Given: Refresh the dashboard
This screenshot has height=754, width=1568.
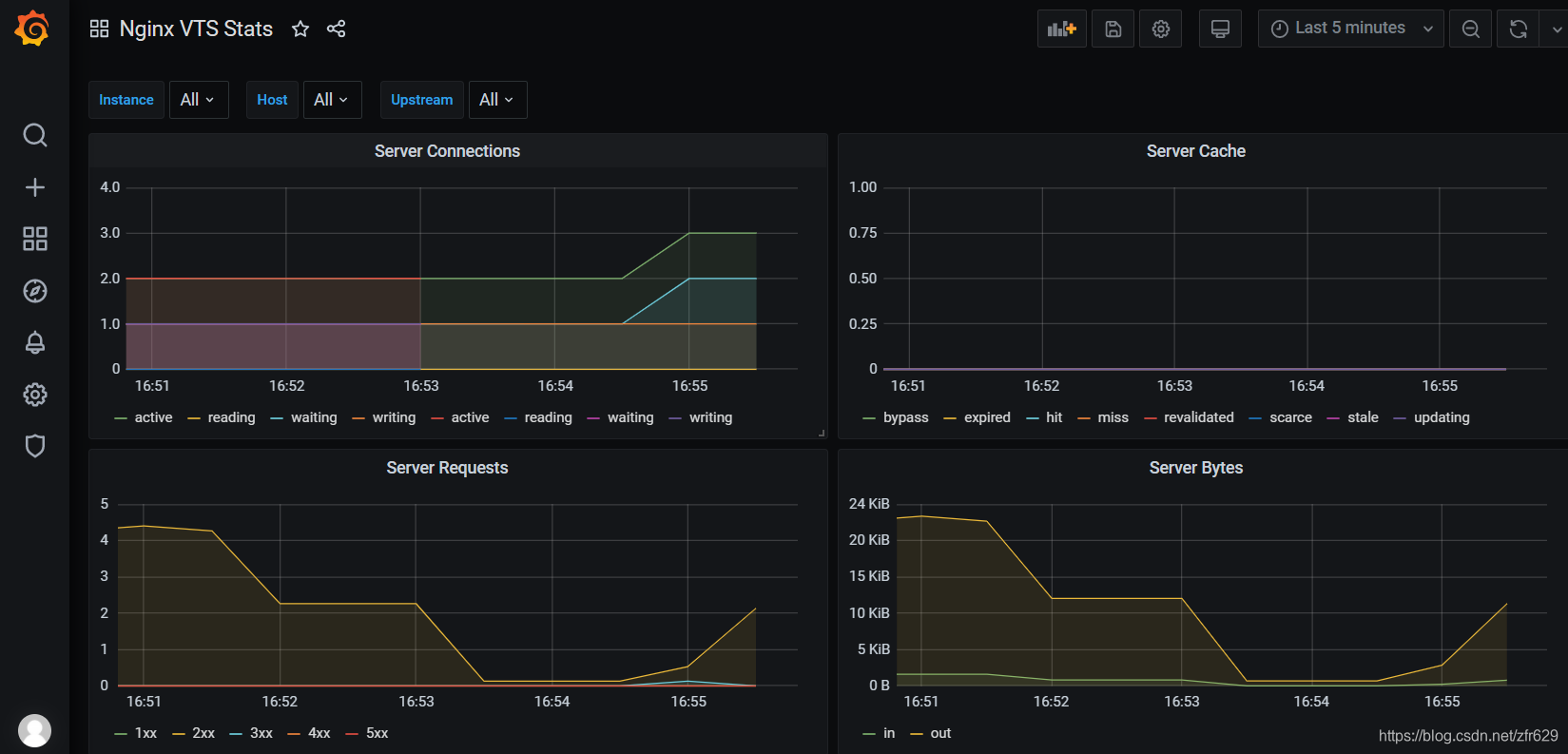Looking at the screenshot, I should point(1519,29).
